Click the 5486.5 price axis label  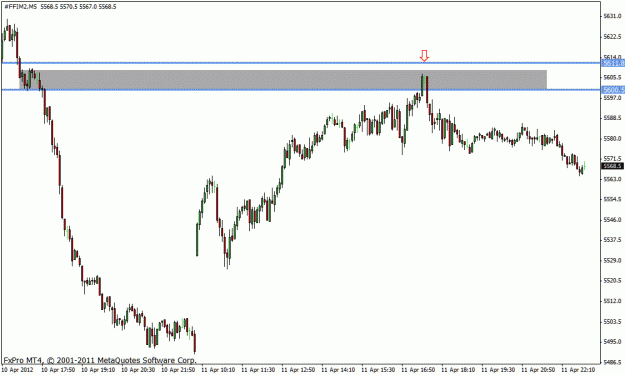613,362
